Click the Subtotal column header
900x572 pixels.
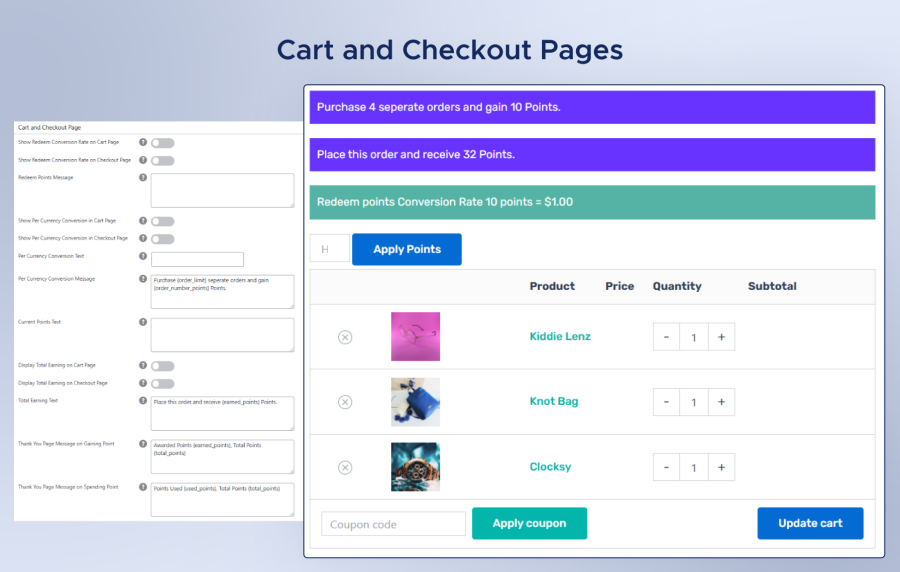click(772, 286)
